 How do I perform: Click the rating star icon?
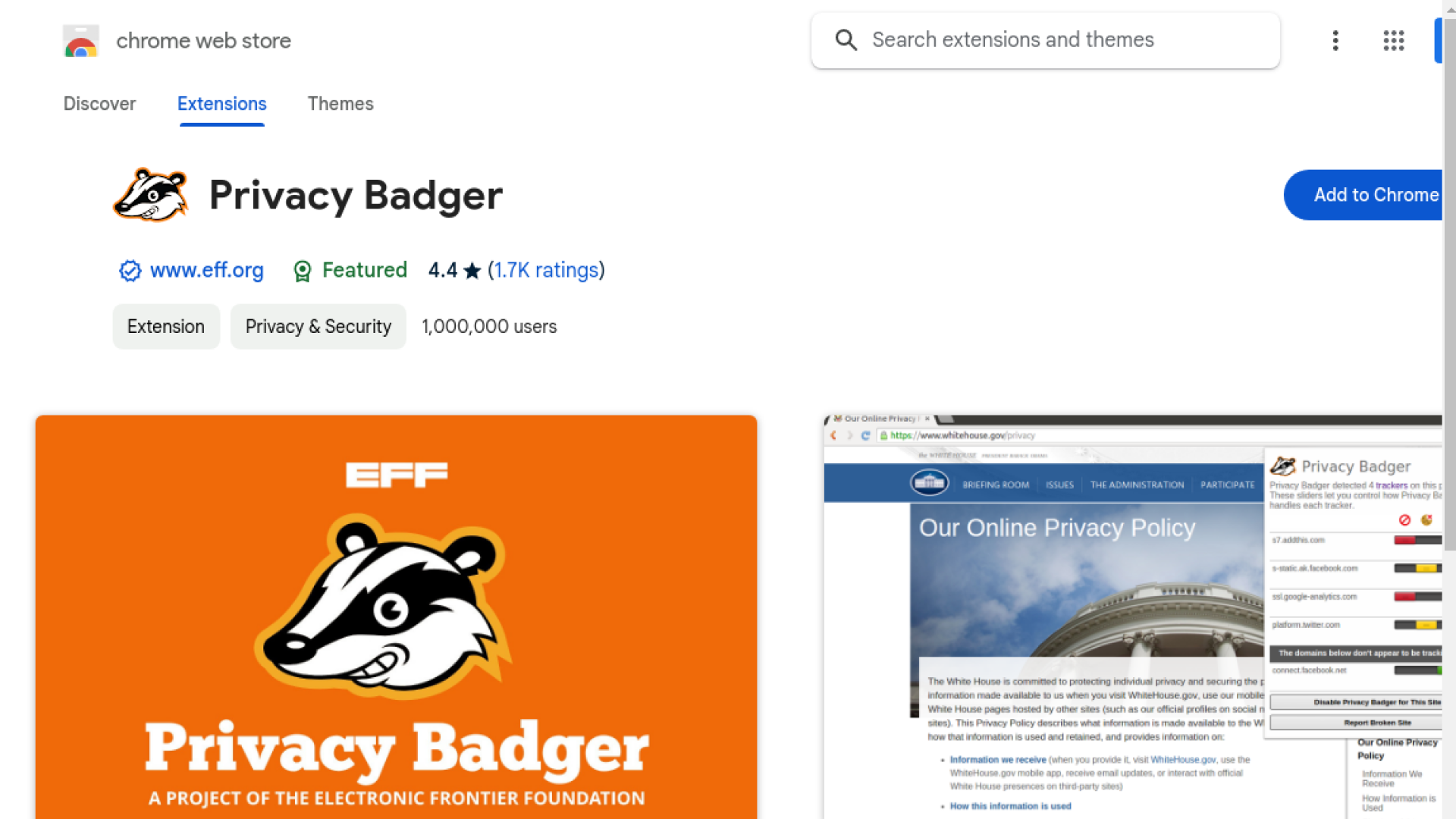point(472,271)
